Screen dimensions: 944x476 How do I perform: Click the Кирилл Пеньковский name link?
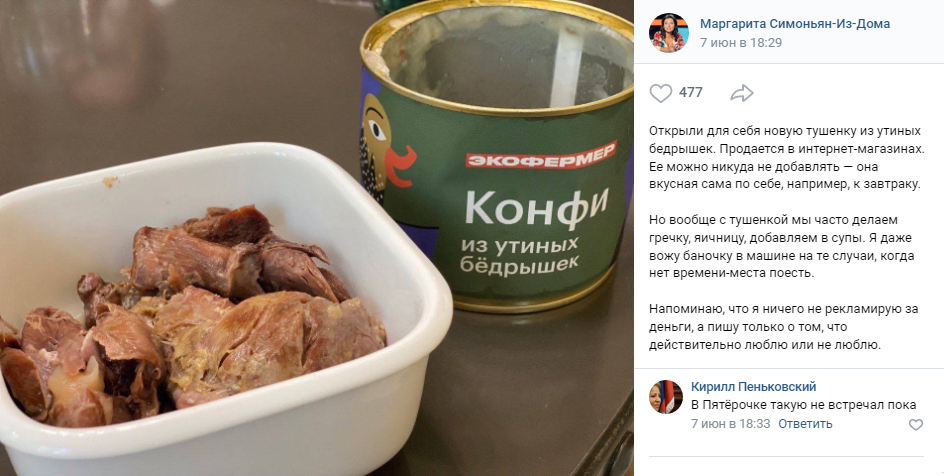753,387
